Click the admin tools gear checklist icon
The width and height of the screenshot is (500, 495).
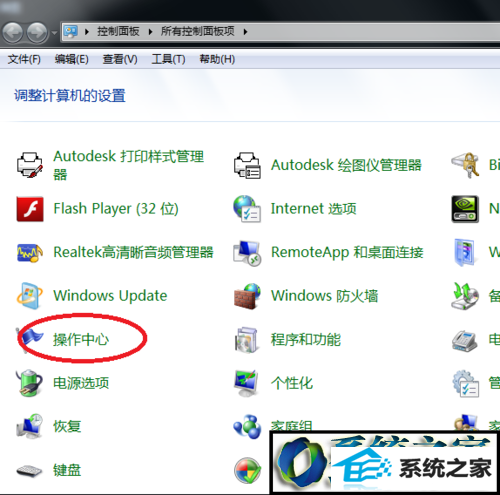click(466, 383)
